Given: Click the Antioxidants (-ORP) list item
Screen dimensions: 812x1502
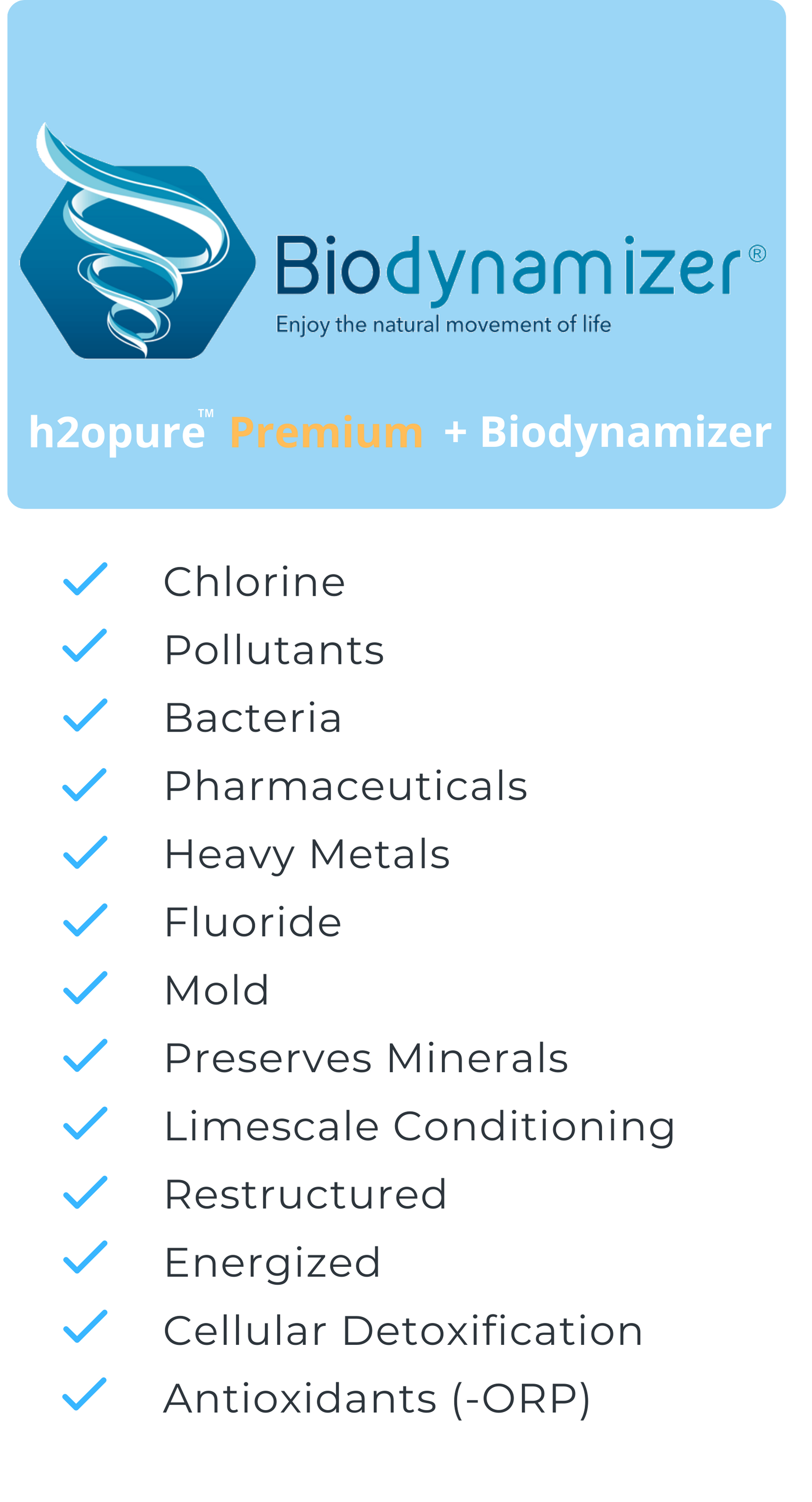Looking at the screenshot, I should 377,1398.
